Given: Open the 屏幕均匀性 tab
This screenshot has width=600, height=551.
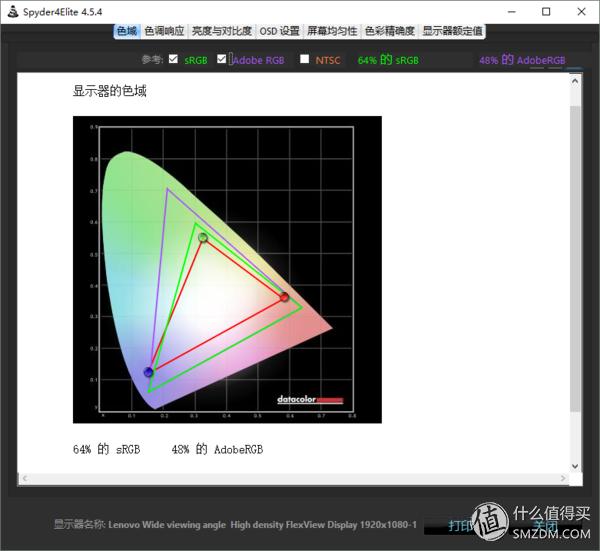Looking at the screenshot, I should pos(332,31).
